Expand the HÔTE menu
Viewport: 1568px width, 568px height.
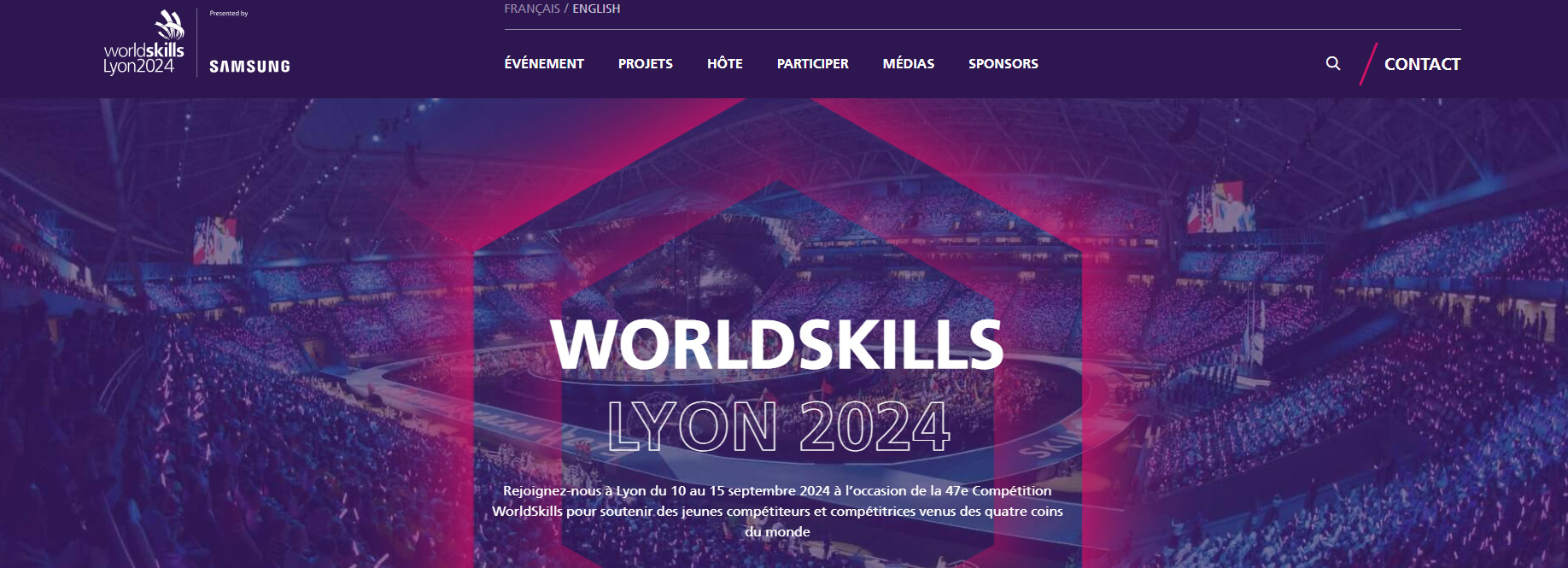[725, 64]
